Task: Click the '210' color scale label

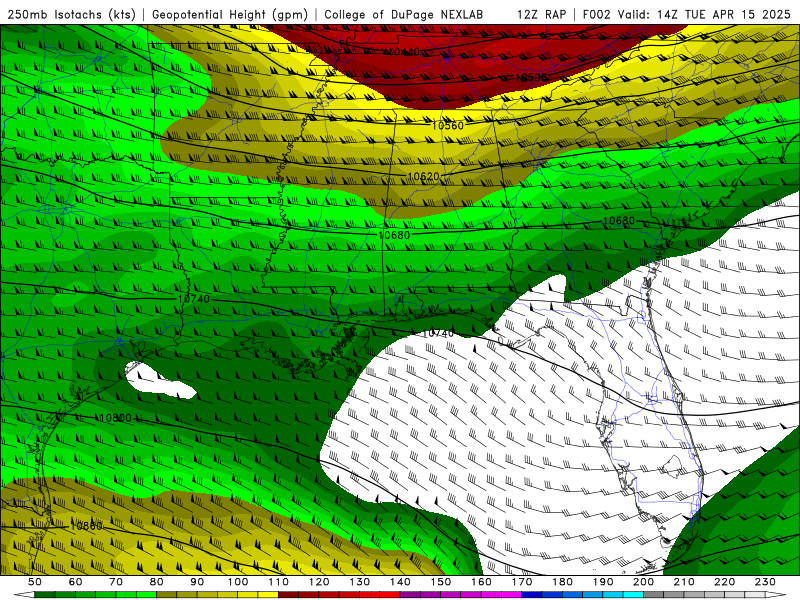Action: coord(684,582)
